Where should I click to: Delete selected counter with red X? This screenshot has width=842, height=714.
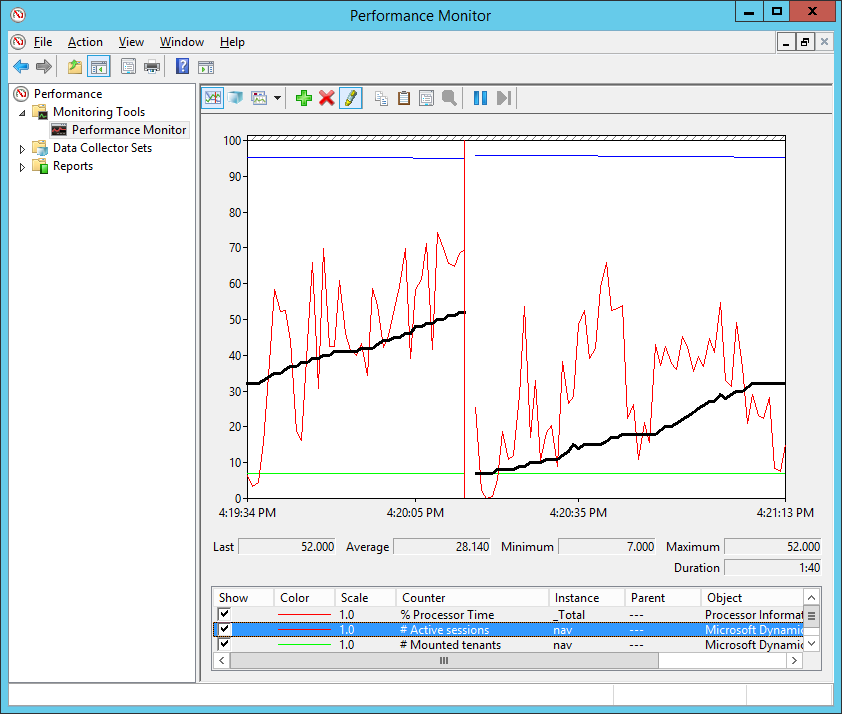(327, 98)
